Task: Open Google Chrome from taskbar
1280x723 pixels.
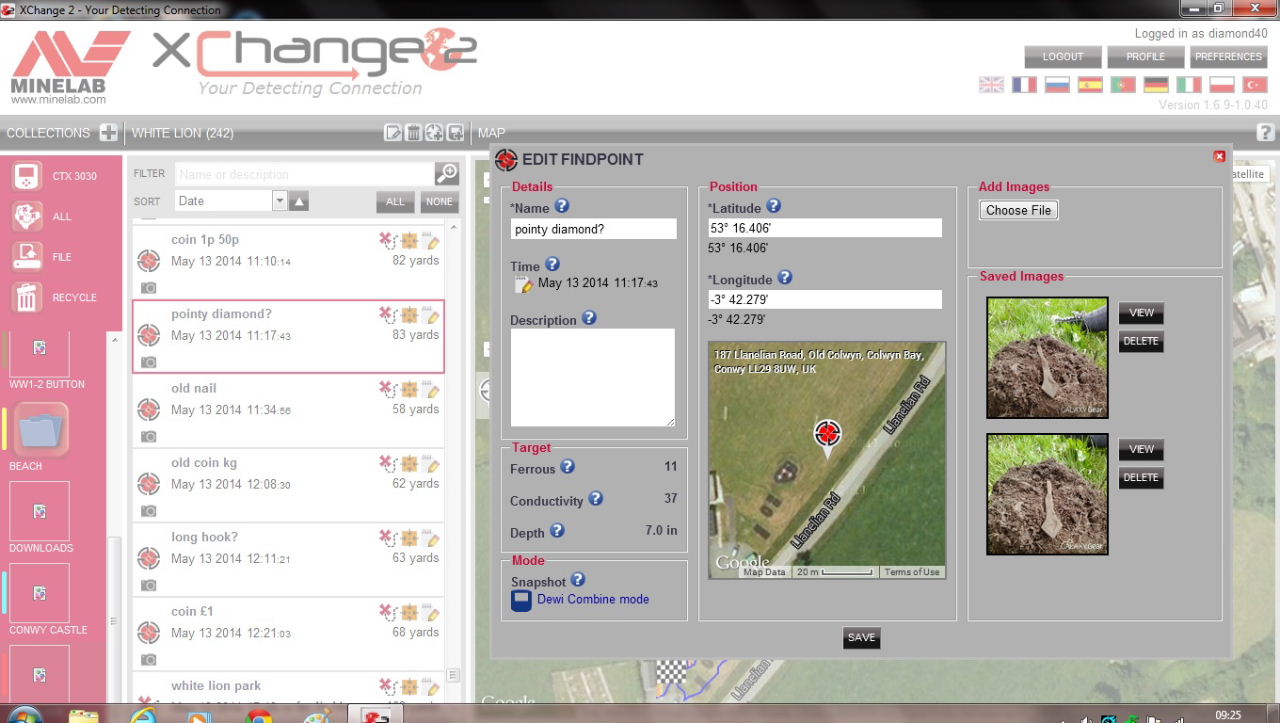Action: click(259, 716)
